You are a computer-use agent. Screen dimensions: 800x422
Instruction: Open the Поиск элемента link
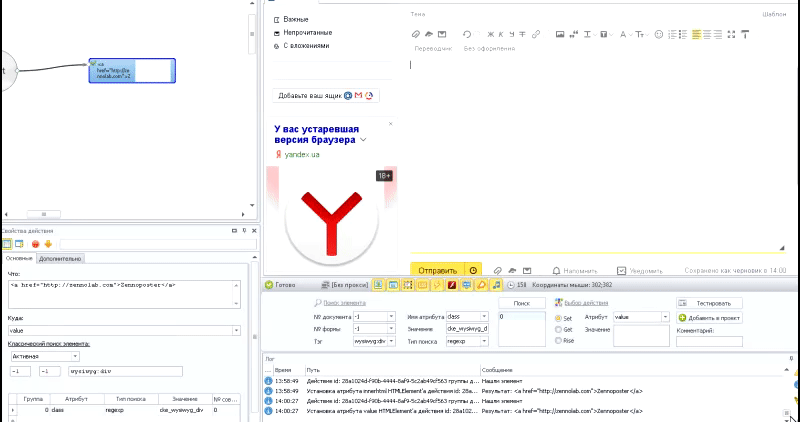pyautogui.click(x=344, y=303)
